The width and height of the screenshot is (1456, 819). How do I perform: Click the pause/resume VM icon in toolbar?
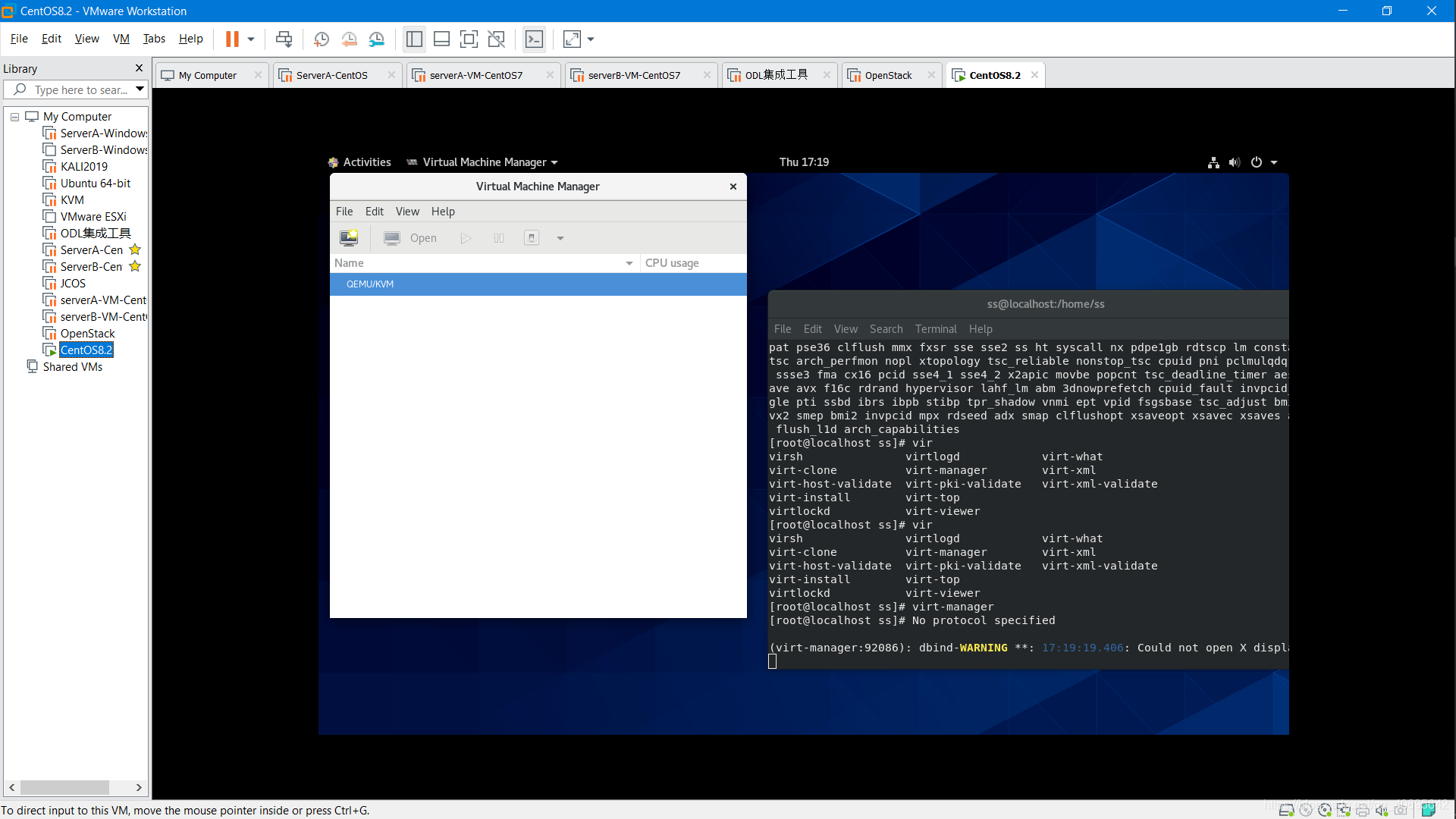point(231,39)
